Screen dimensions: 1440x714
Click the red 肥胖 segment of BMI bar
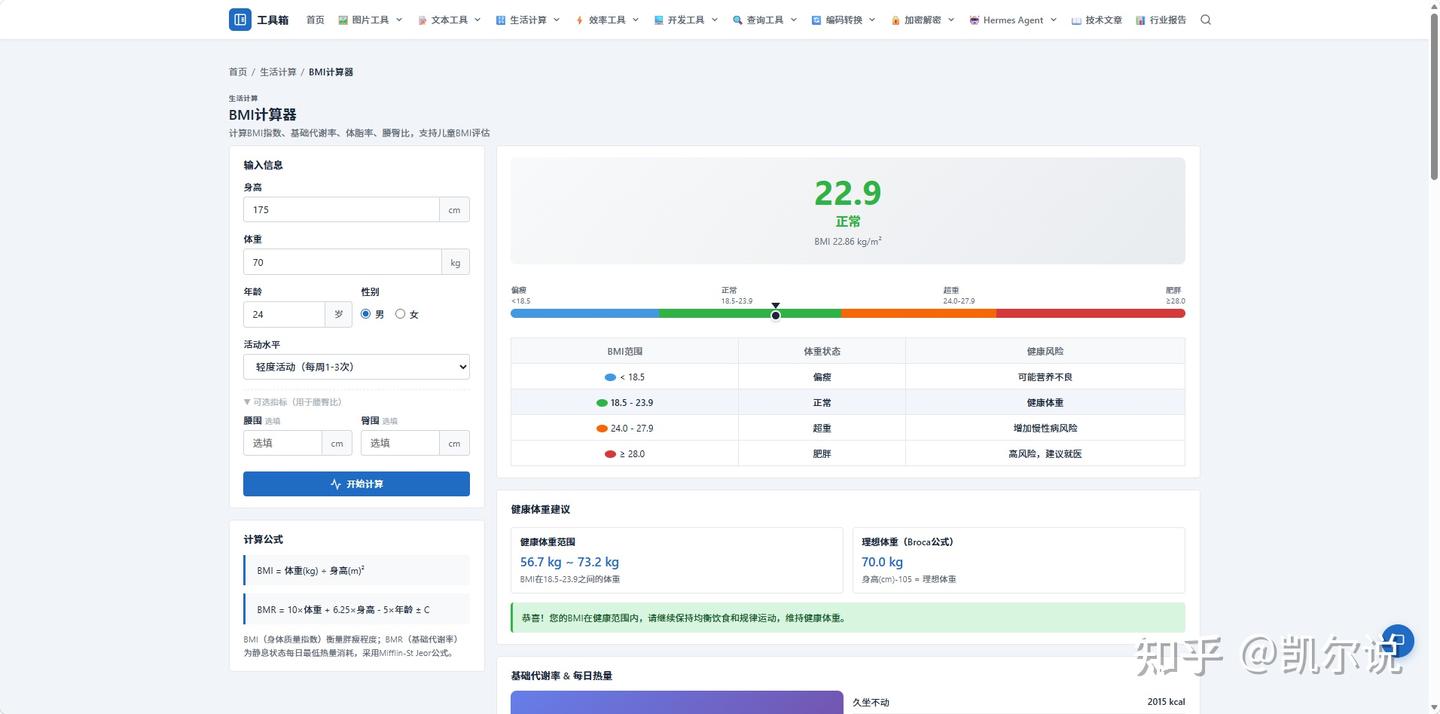(x=1090, y=313)
